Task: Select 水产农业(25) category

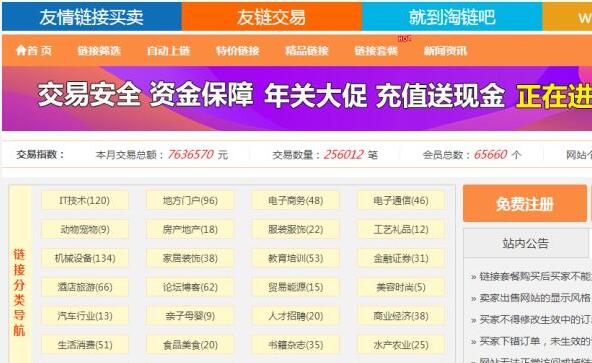Action: [401, 344]
